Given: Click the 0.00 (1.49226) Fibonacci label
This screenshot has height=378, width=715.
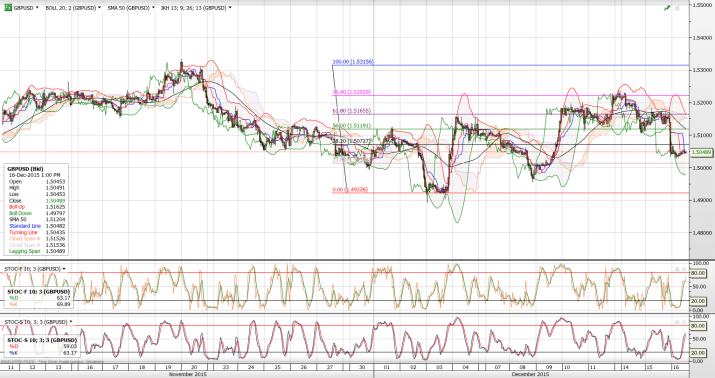Looking at the screenshot, I should (350, 190).
